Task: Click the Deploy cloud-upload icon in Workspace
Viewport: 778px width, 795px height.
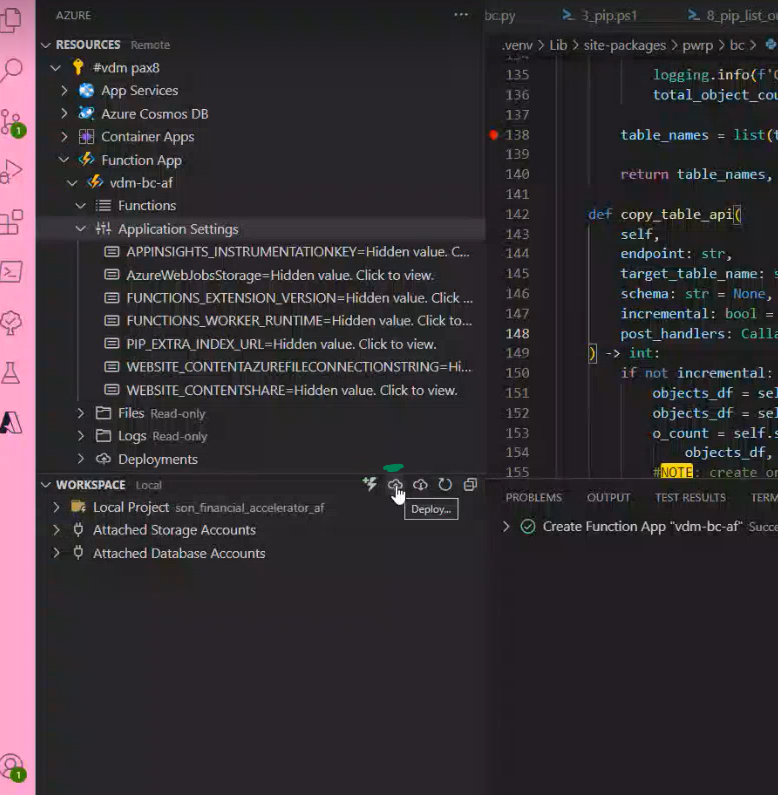Action: click(395, 485)
